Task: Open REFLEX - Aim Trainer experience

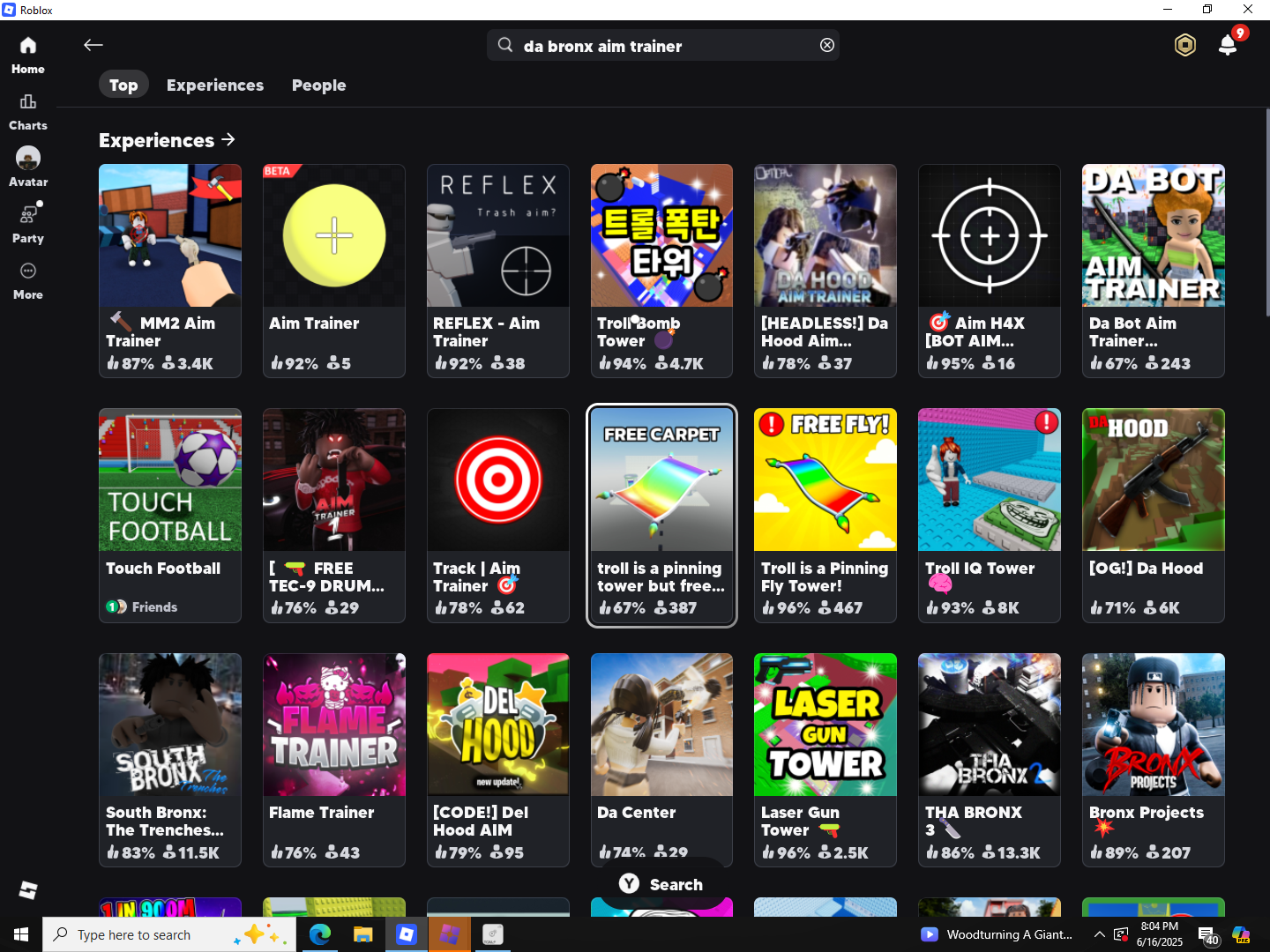Action: (x=498, y=271)
